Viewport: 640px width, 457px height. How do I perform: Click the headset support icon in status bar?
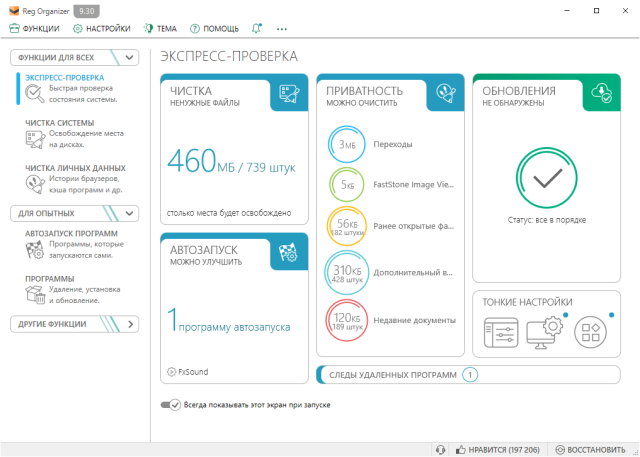(x=441, y=449)
